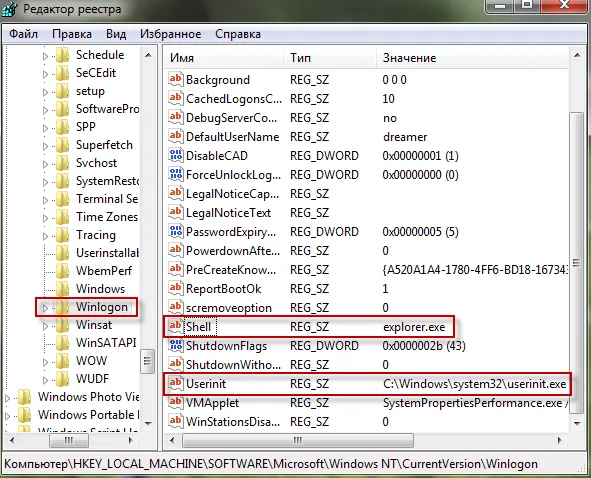Select the Time Zones key
Viewport: 591px width, 478px height.
[107, 217]
